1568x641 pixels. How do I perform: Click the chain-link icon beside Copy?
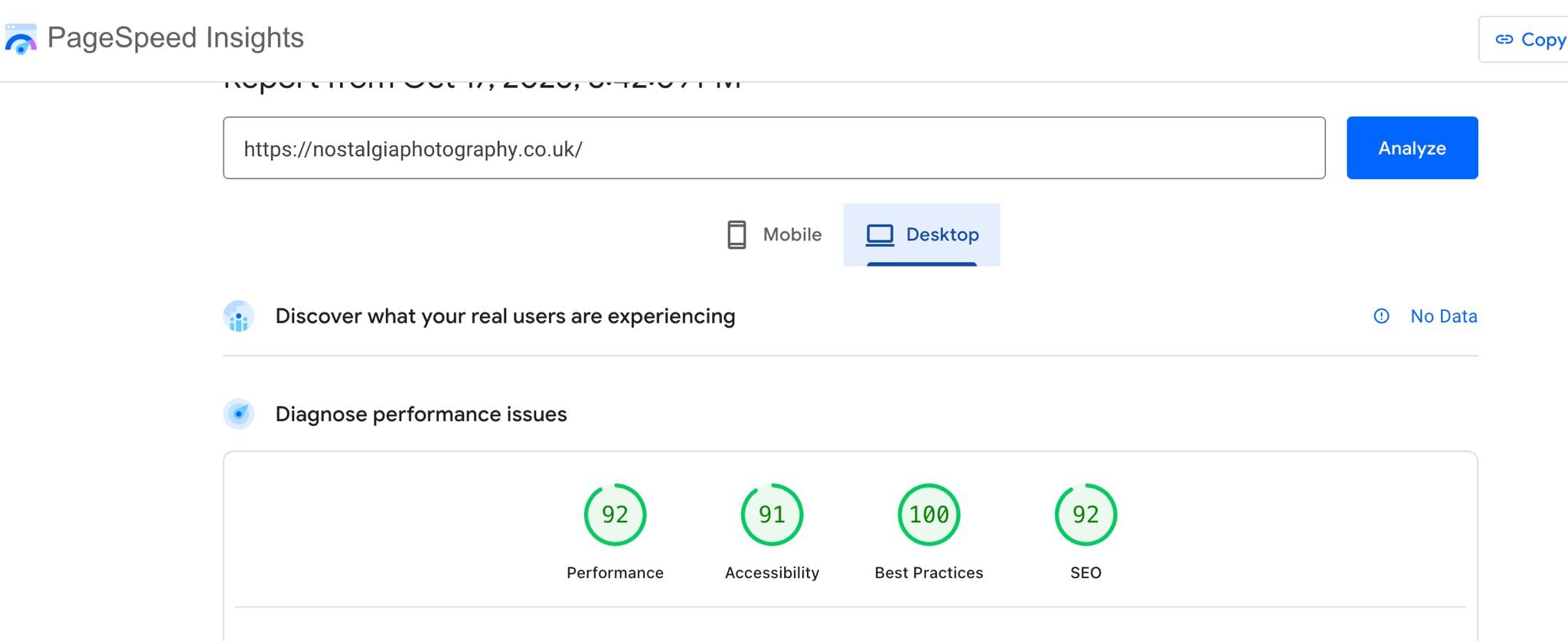(x=1504, y=40)
